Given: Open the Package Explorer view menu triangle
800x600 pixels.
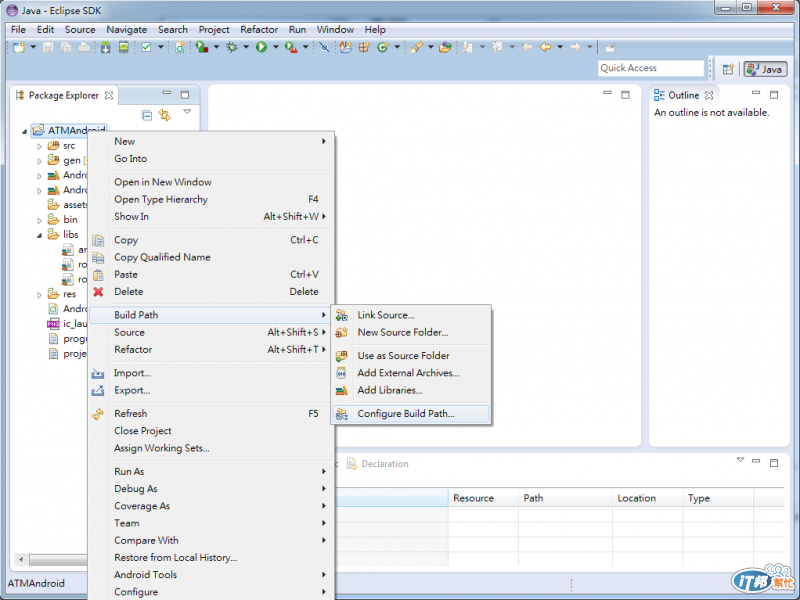Looking at the screenshot, I should click(187, 112).
